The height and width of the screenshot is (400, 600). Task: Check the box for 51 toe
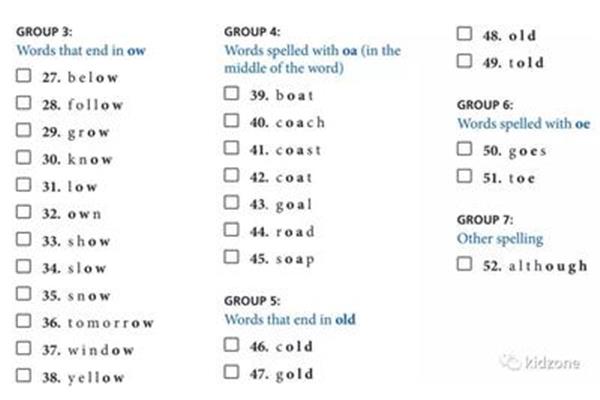click(x=465, y=176)
